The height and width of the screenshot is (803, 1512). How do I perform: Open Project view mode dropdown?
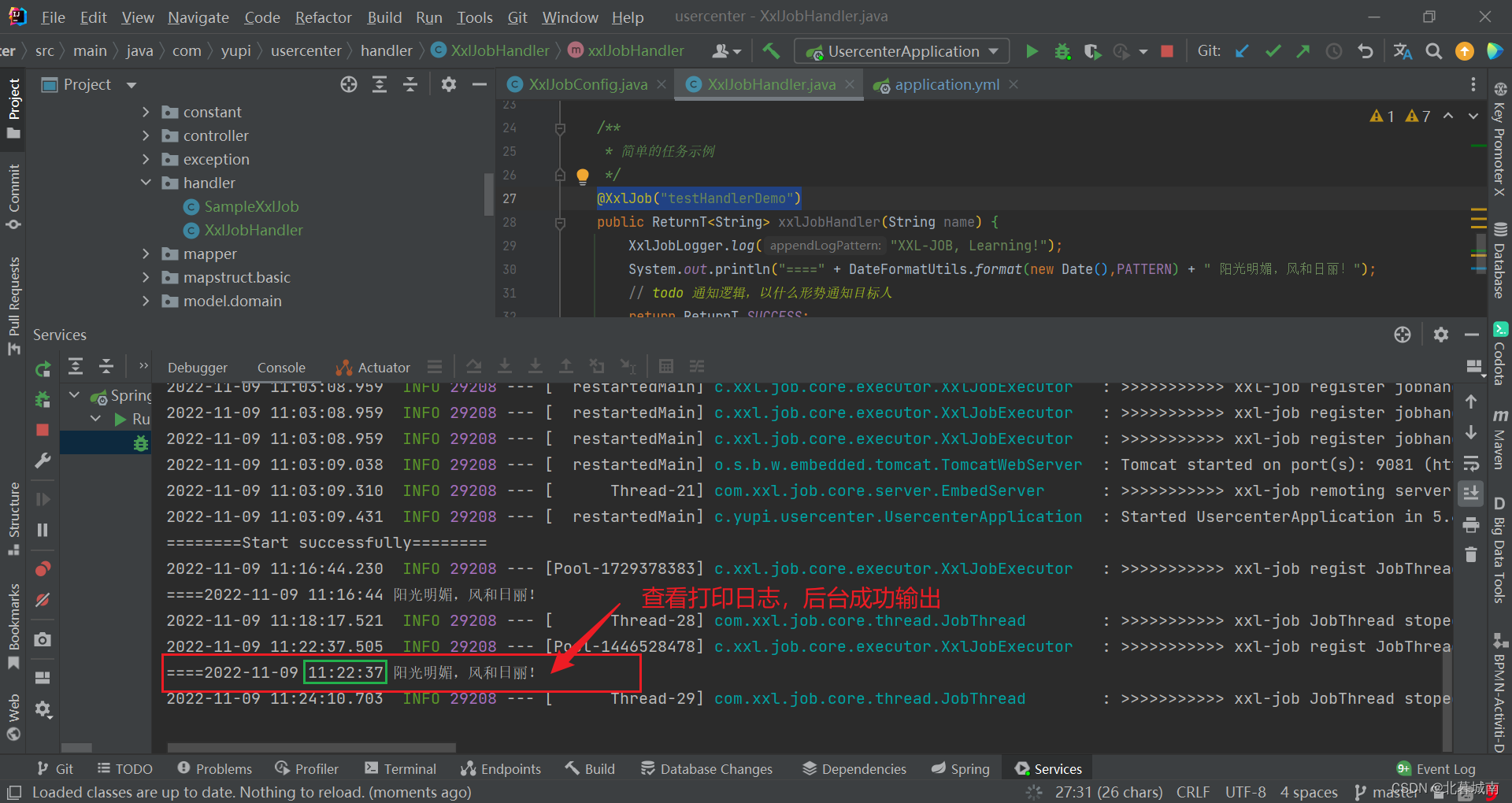(132, 85)
